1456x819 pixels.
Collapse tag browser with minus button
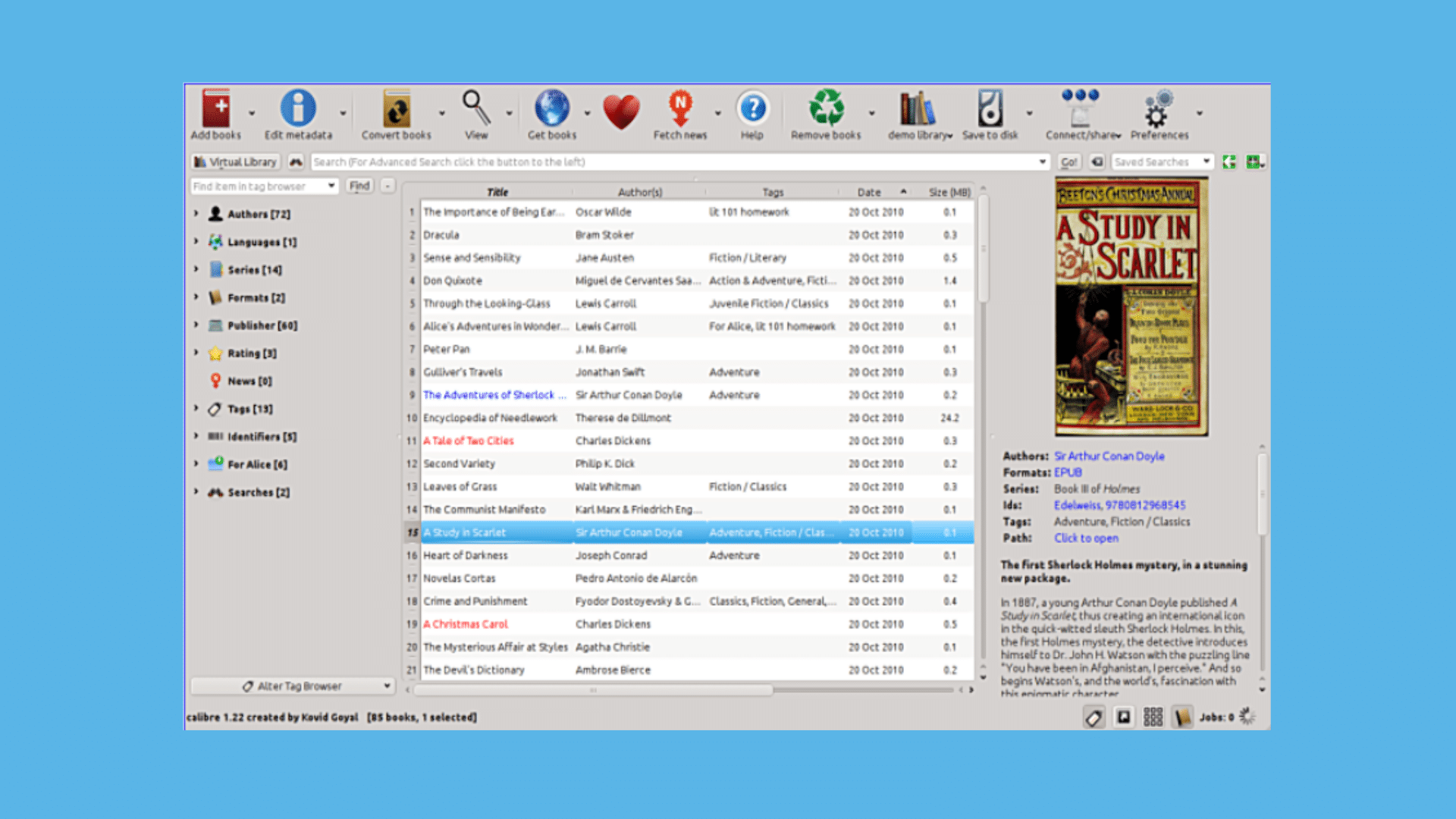tap(388, 186)
